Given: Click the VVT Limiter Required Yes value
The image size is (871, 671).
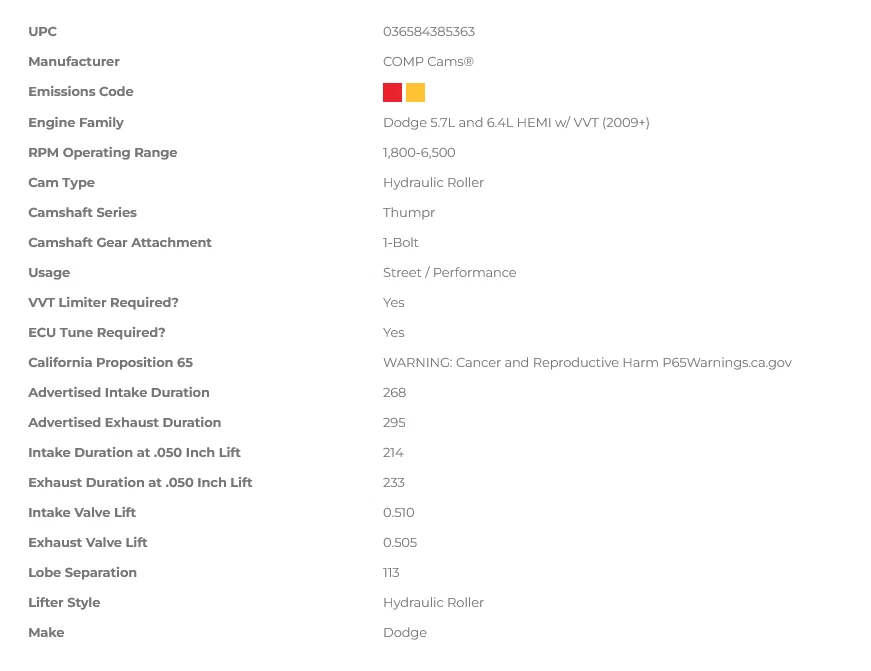Looking at the screenshot, I should coord(394,303).
